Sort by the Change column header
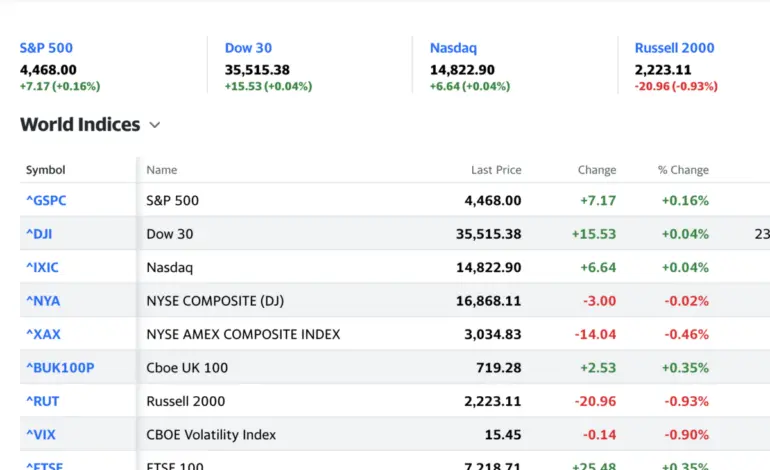 [597, 170]
